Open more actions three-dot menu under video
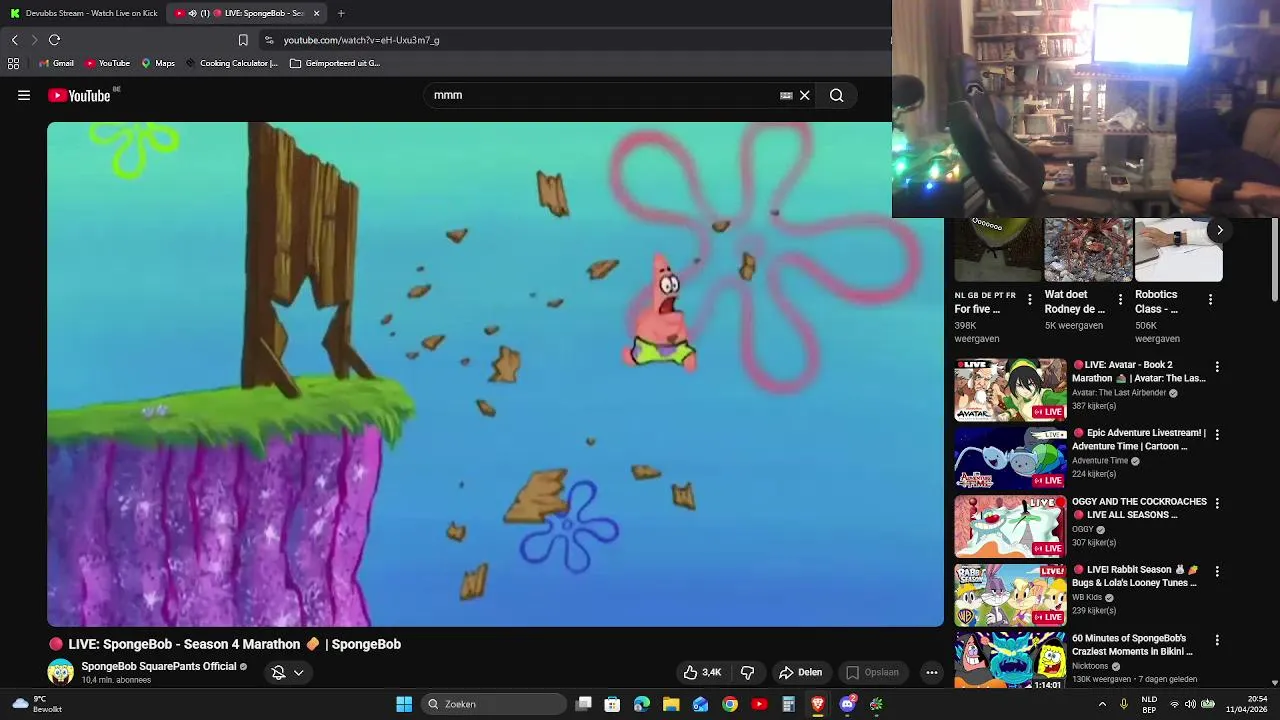The height and width of the screenshot is (720, 1280). pos(931,672)
